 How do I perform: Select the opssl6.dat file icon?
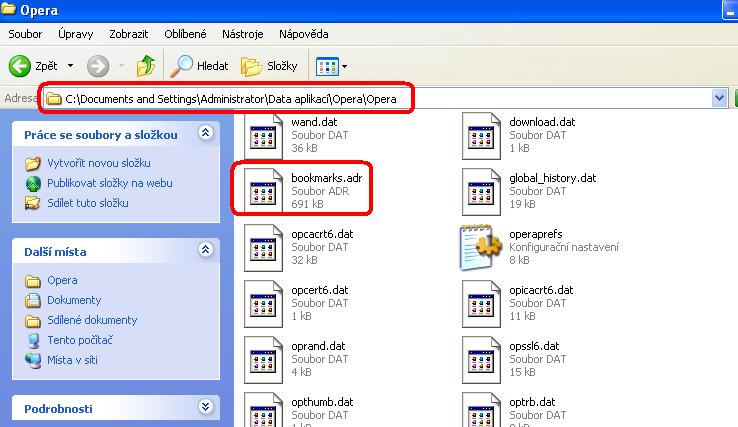[481, 360]
